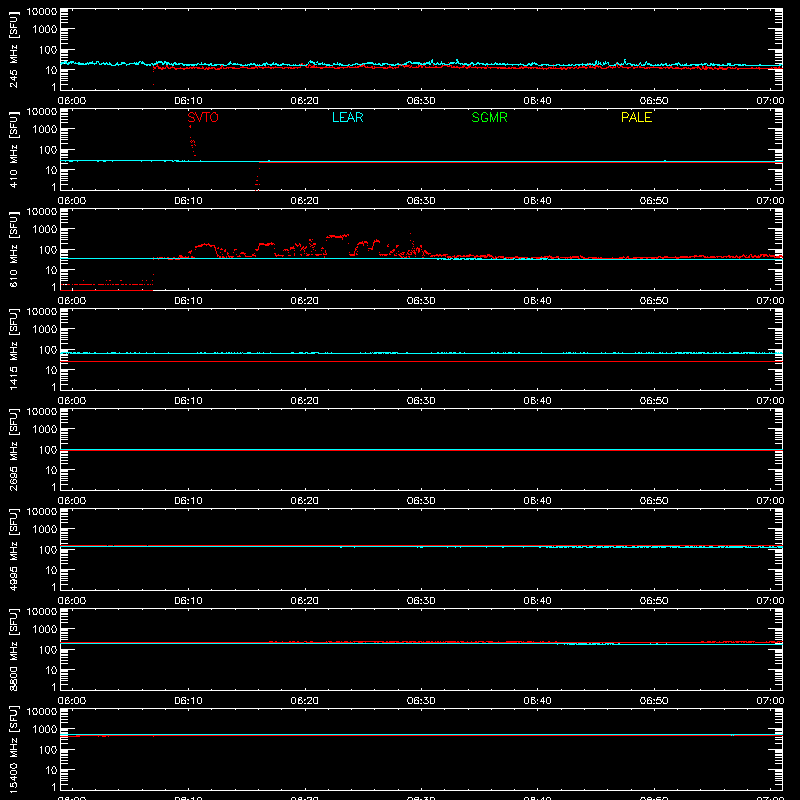Click 06:20 tick label below 410 MHz panel
800x800 pixels.
pos(305,201)
